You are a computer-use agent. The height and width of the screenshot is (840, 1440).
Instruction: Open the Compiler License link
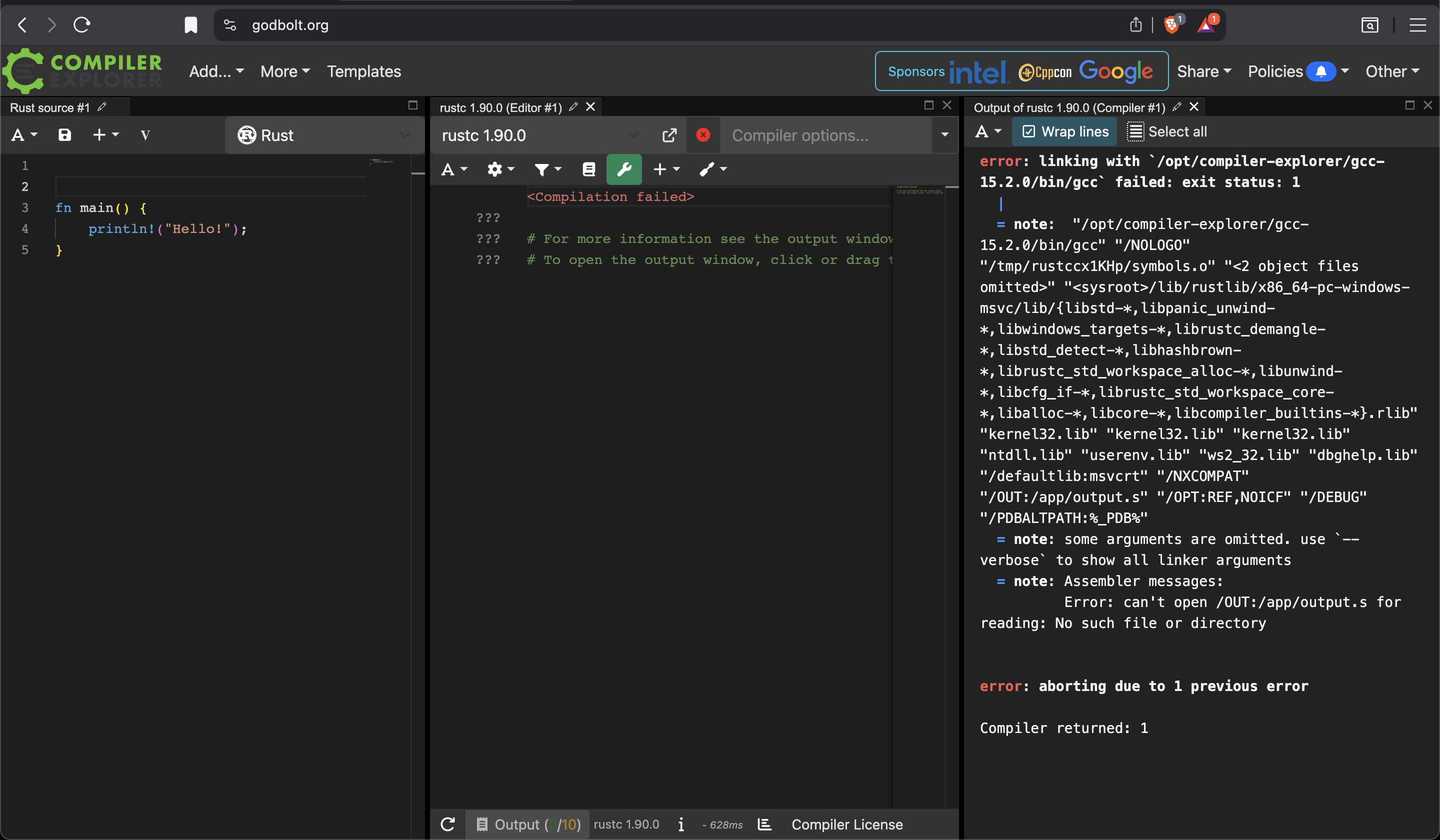846,824
